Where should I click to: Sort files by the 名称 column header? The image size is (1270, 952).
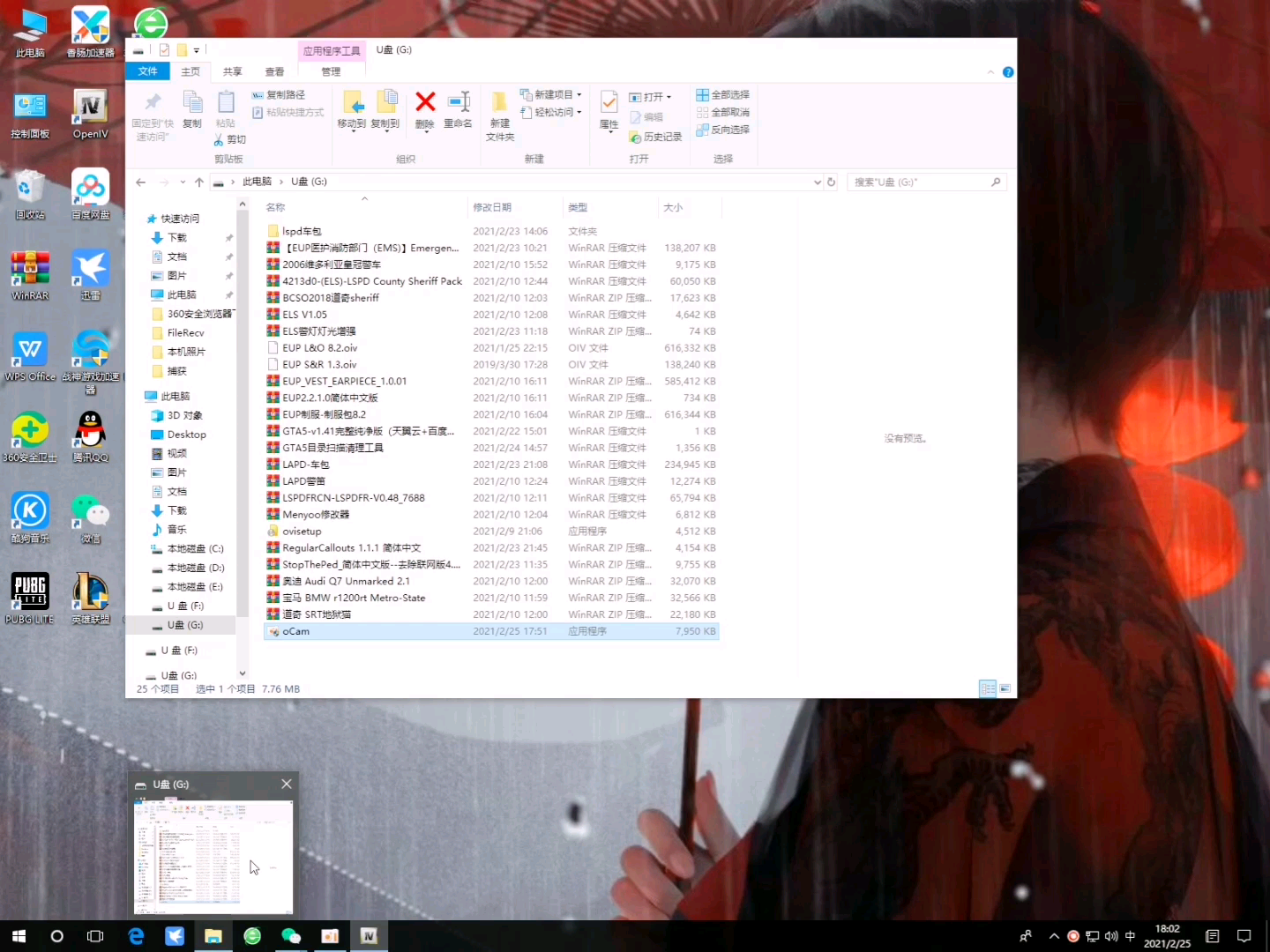(364, 208)
